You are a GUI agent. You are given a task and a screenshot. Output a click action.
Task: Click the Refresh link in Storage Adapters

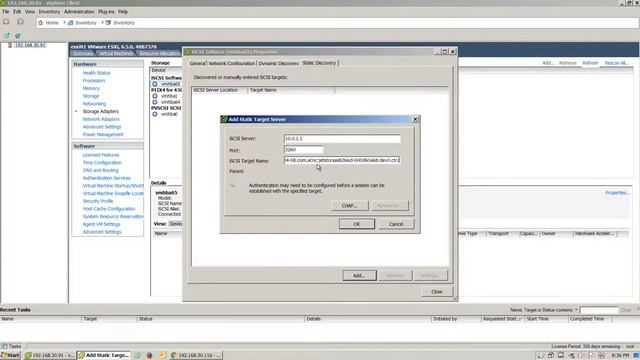(590, 63)
